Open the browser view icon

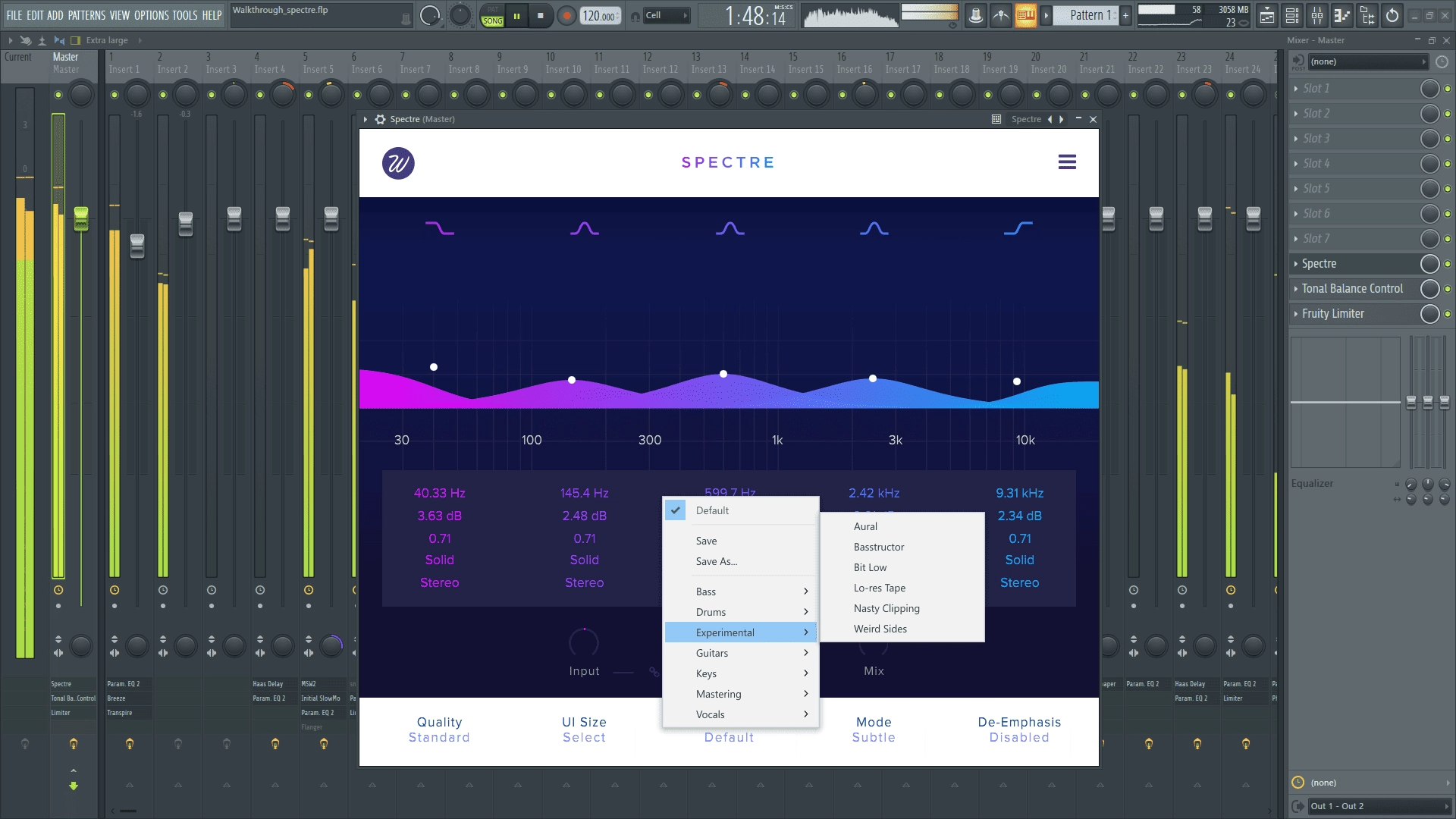[x=1367, y=15]
